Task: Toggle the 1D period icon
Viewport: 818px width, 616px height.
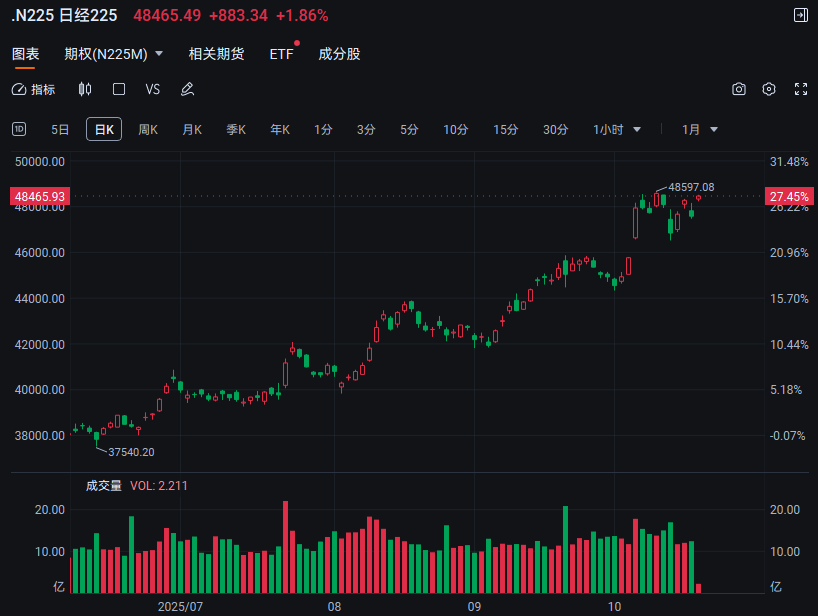Action: (x=19, y=129)
